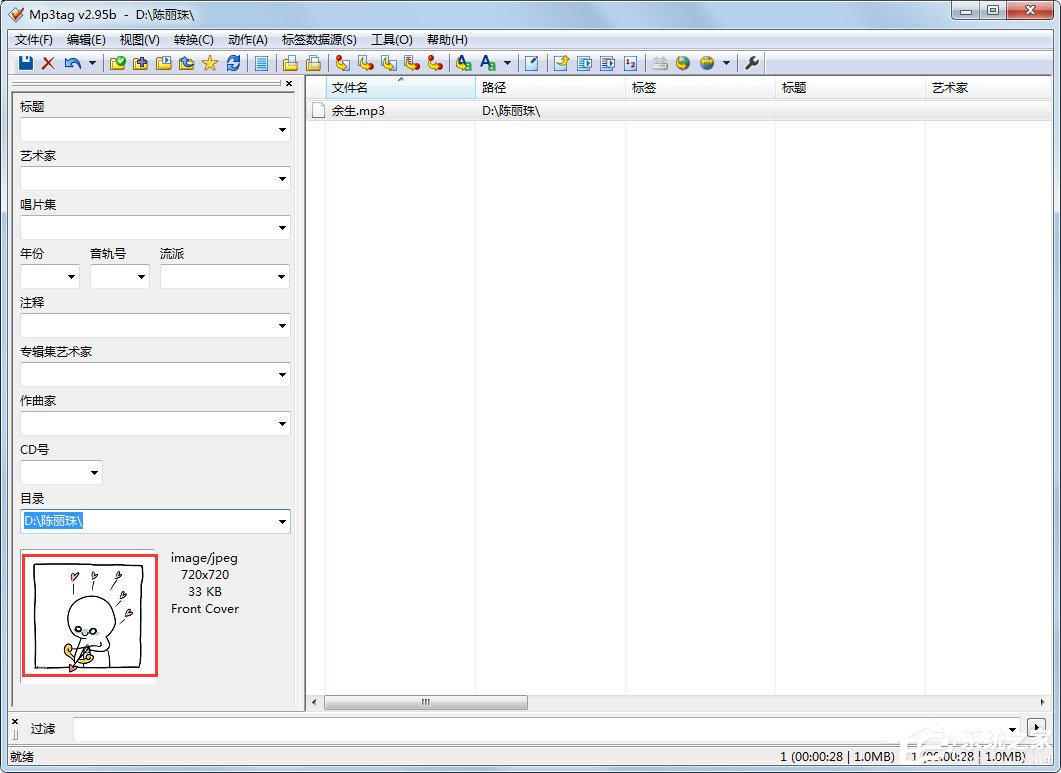Remove tag with the red X icon
The height and width of the screenshot is (773, 1061).
pyautogui.click(x=48, y=63)
